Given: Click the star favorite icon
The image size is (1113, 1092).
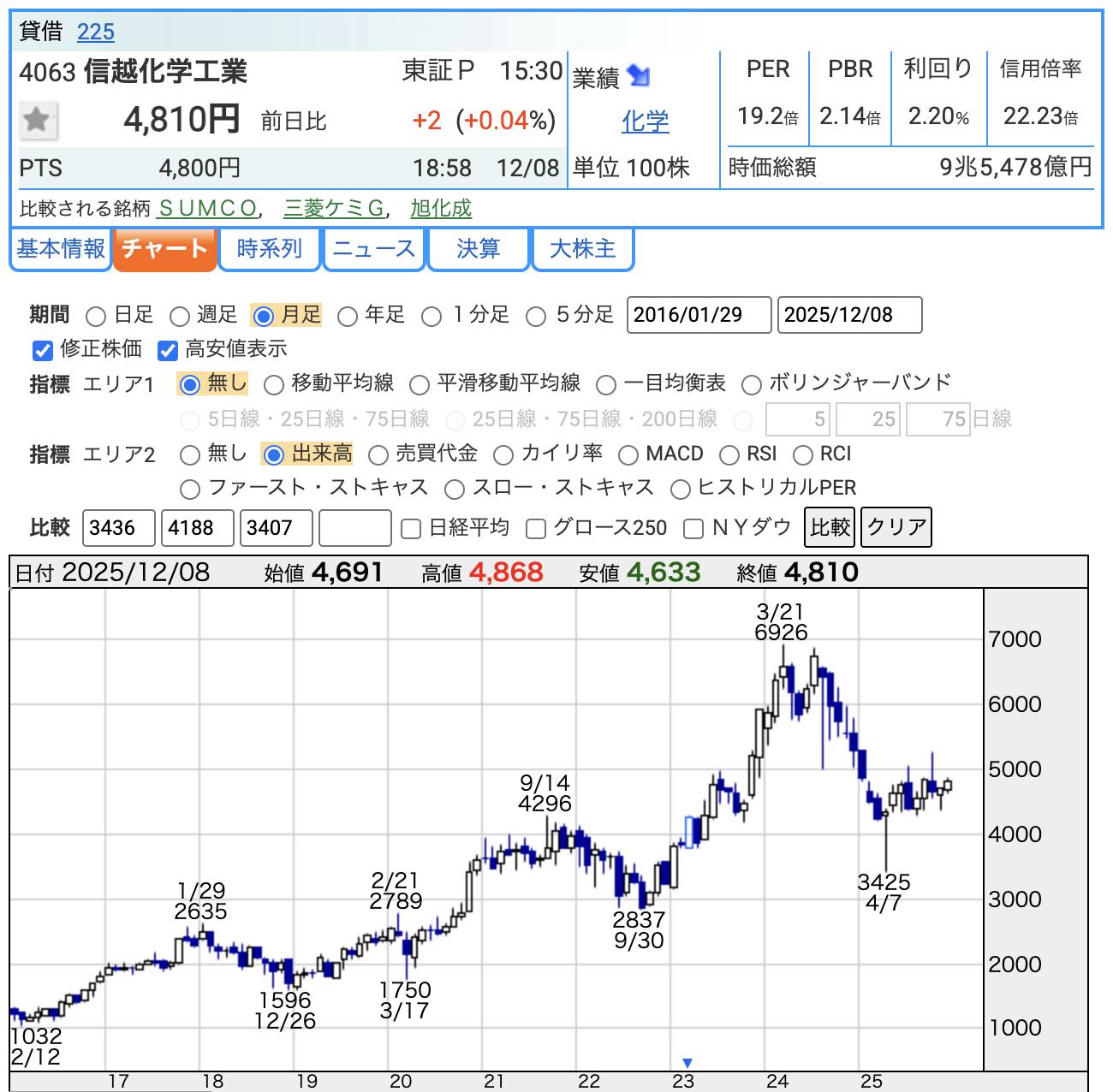Looking at the screenshot, I should [38, 120].
